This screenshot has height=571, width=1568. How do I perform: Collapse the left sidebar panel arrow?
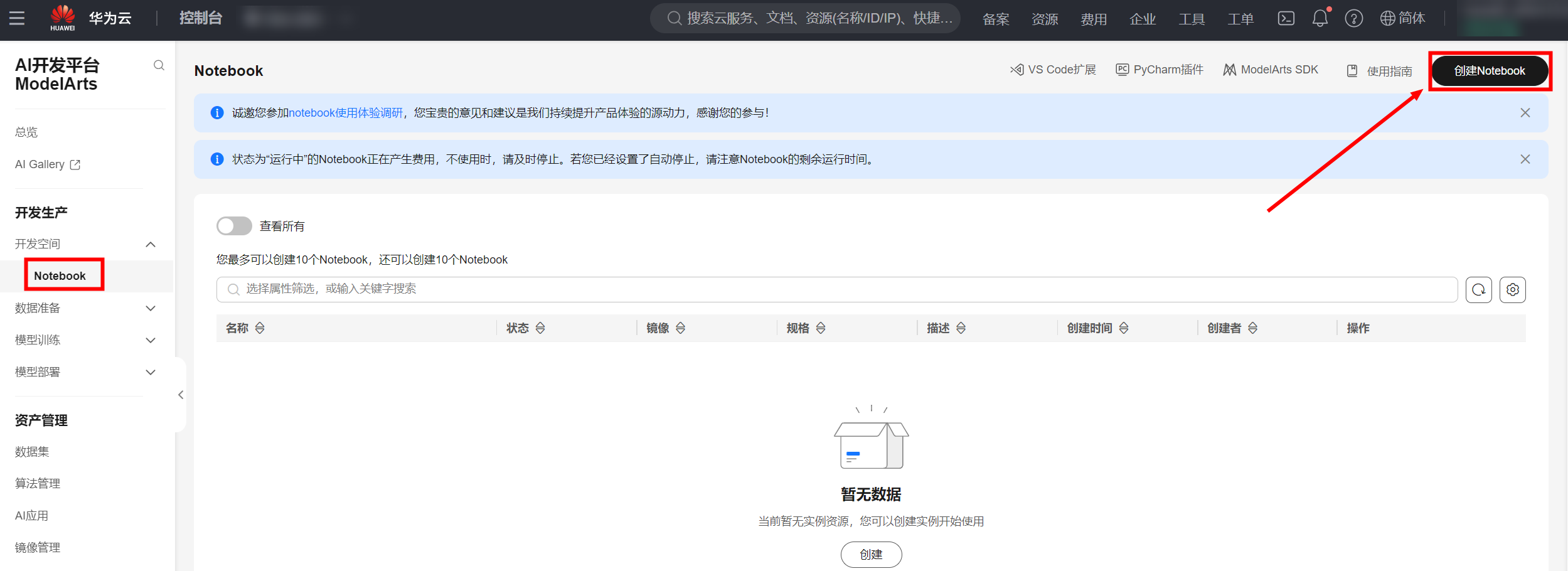point(181,395)
